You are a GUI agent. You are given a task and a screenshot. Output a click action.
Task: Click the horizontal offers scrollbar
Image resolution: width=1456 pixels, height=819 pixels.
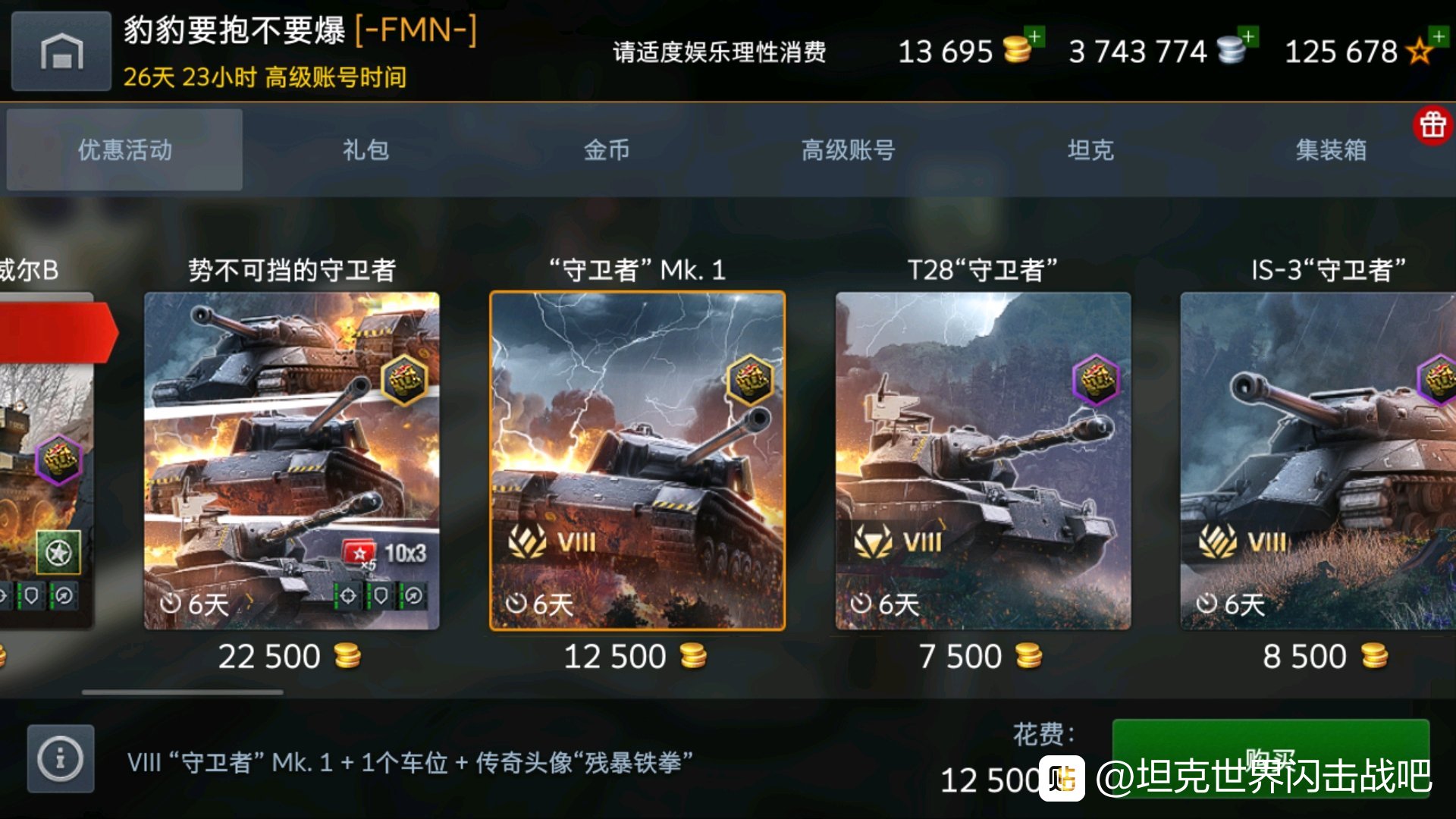(x=183, y=692)
